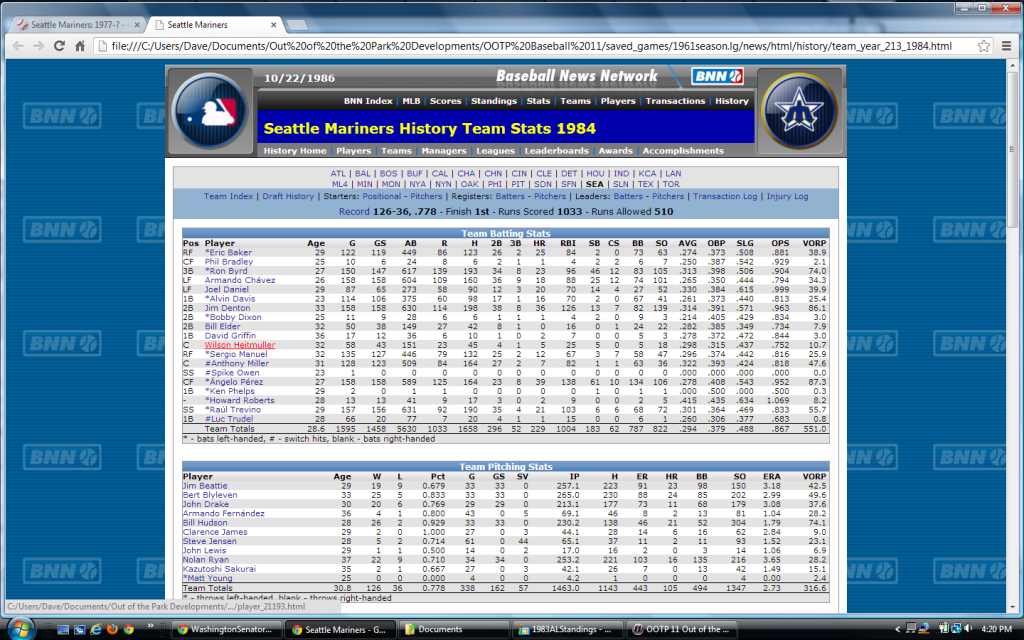Go to Standings in the BNN menu
Viewport: 1024px width, 640px height.
(494, 101)
